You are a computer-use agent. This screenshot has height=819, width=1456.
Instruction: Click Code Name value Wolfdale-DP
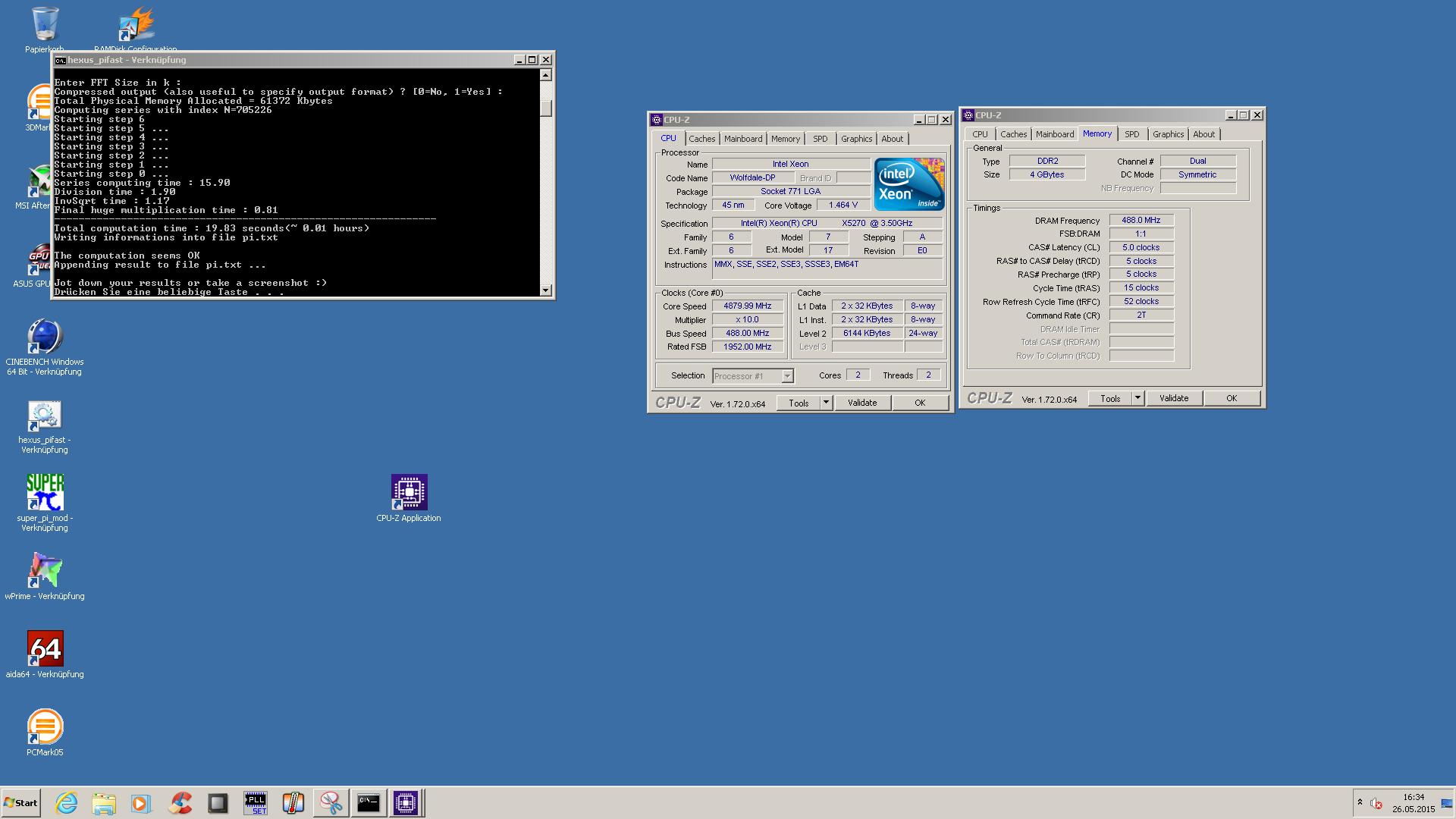point(753,178)
